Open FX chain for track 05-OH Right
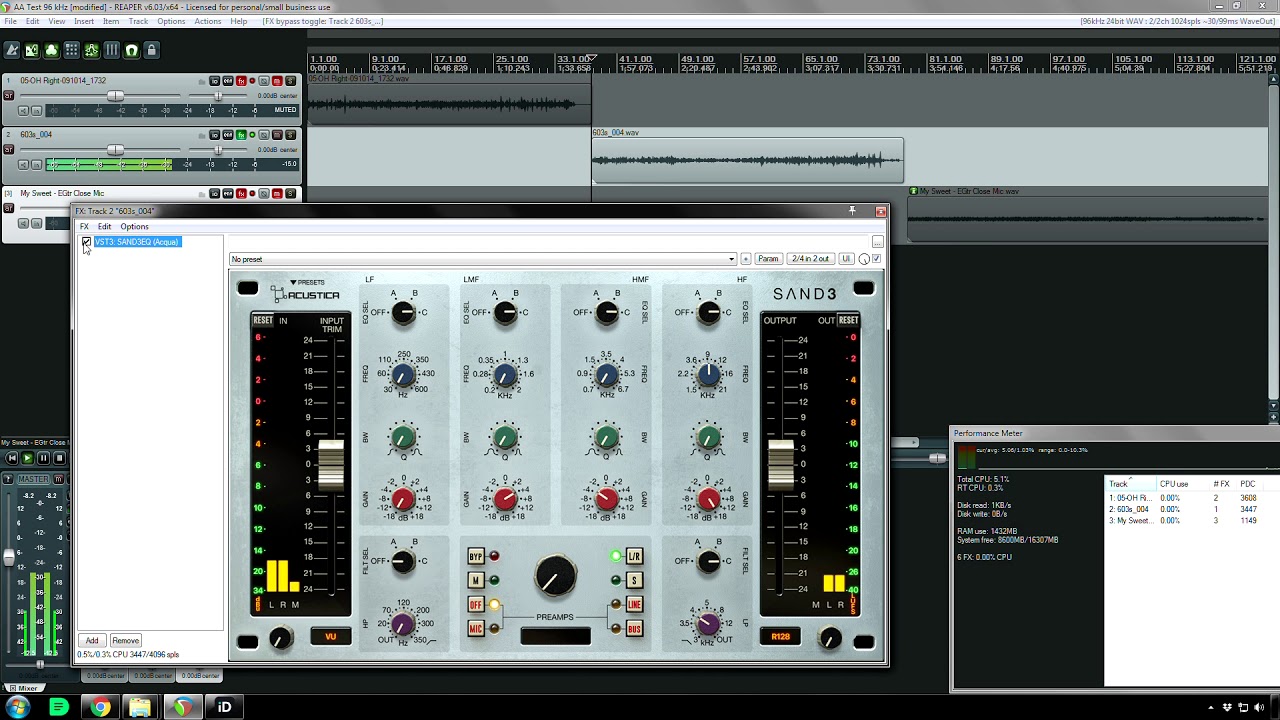Viewport: 1280px width, 720px height. click(x=241, y=81)
